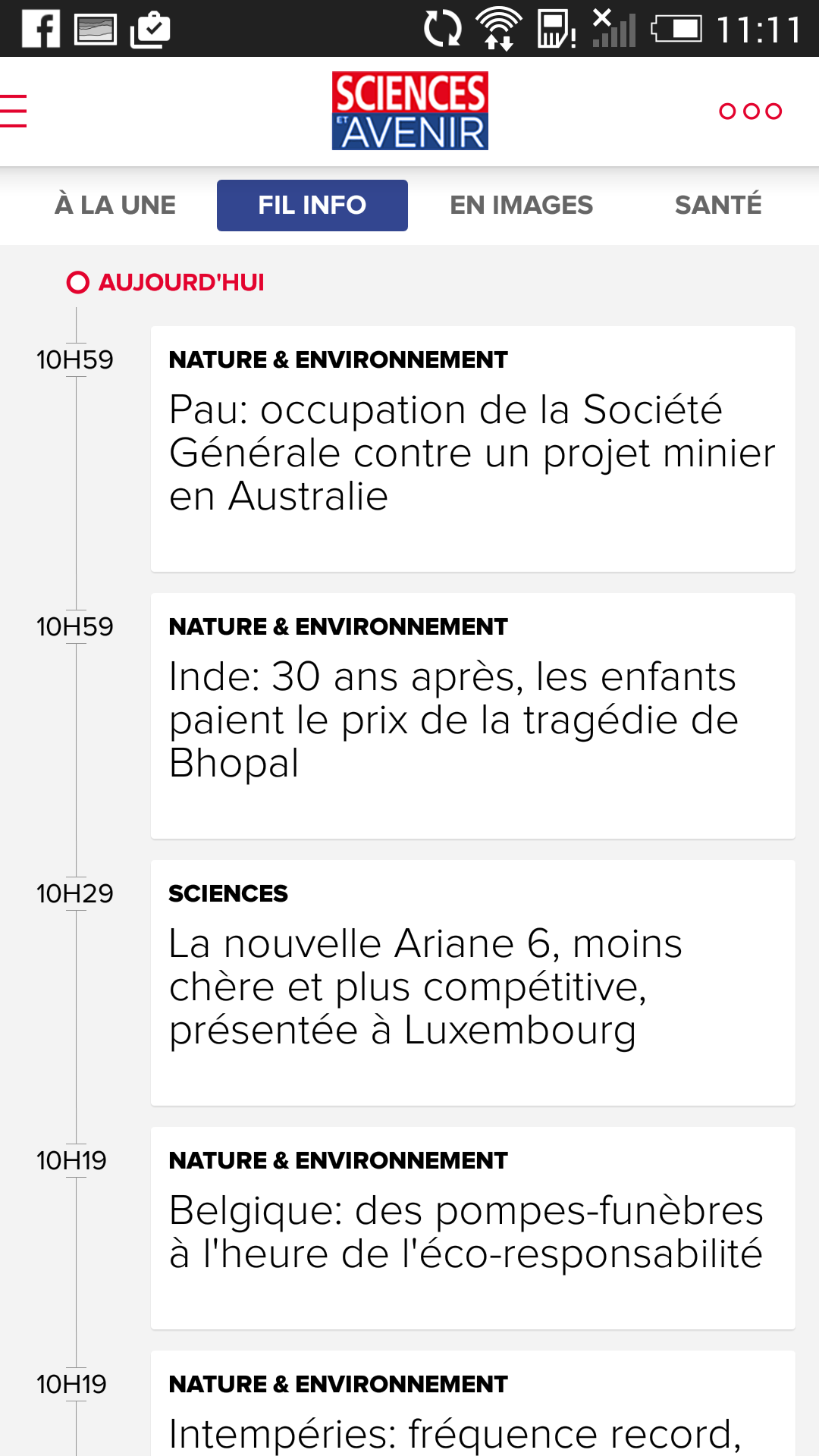Tap the sync rotation status icon
The width and height of the screenshot is (819, 1456).
tap(442, 30)
